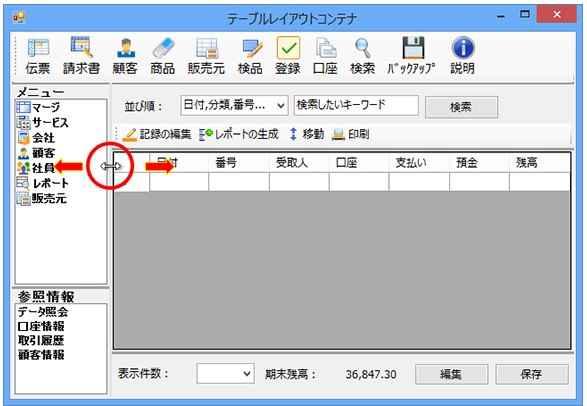Click the 検索したいキーワード search field
The image size is (587, 406).
click(356, 105)
